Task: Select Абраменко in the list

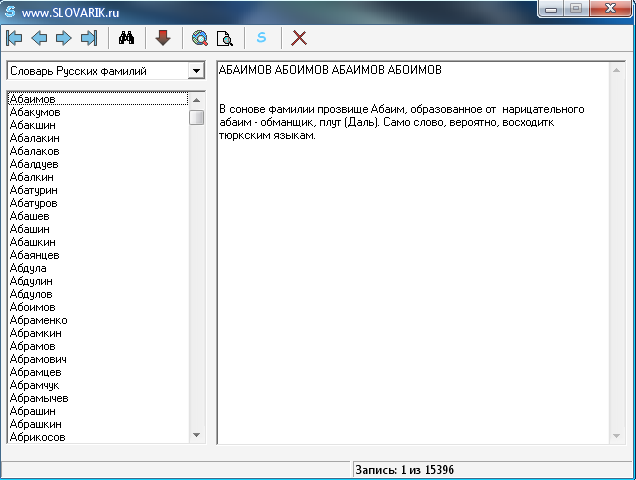Action: [x=98, y=320]
